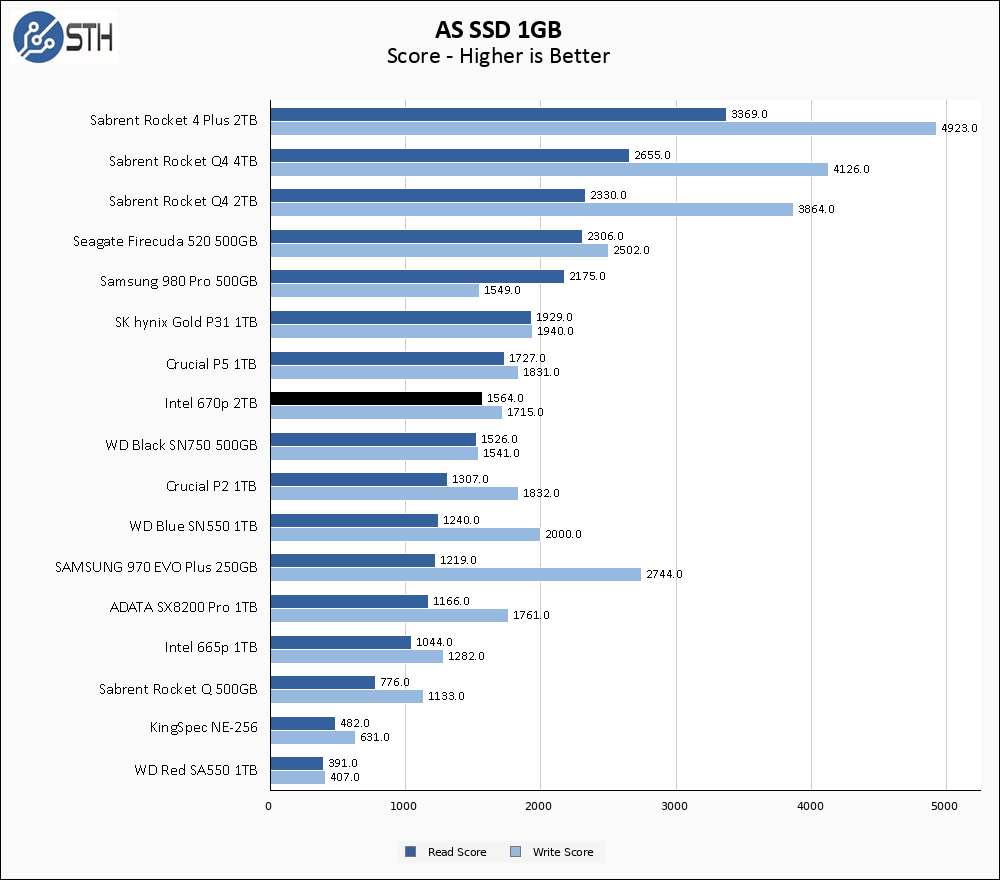
Task: Select the Crucial P5 1TB label
Action: coord(211,364)
